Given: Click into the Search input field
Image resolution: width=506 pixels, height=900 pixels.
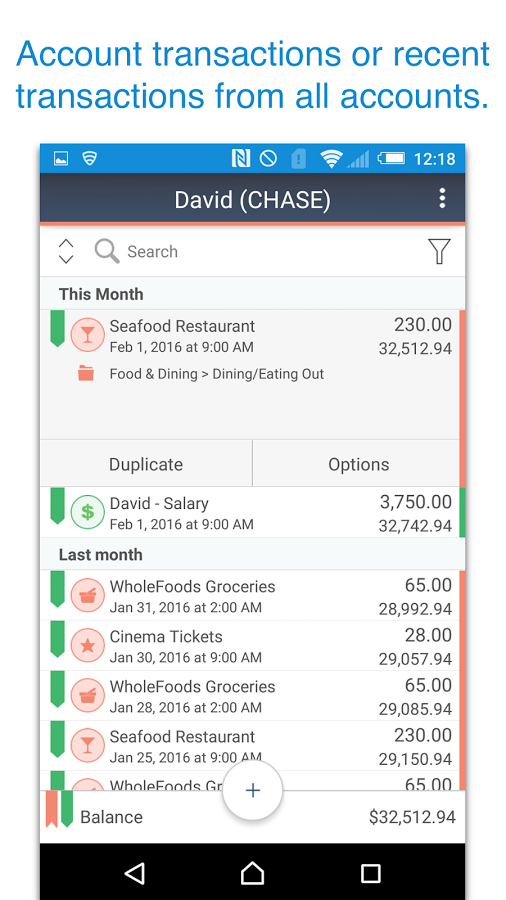Looking at the screenshot, I should click(270, 251).
